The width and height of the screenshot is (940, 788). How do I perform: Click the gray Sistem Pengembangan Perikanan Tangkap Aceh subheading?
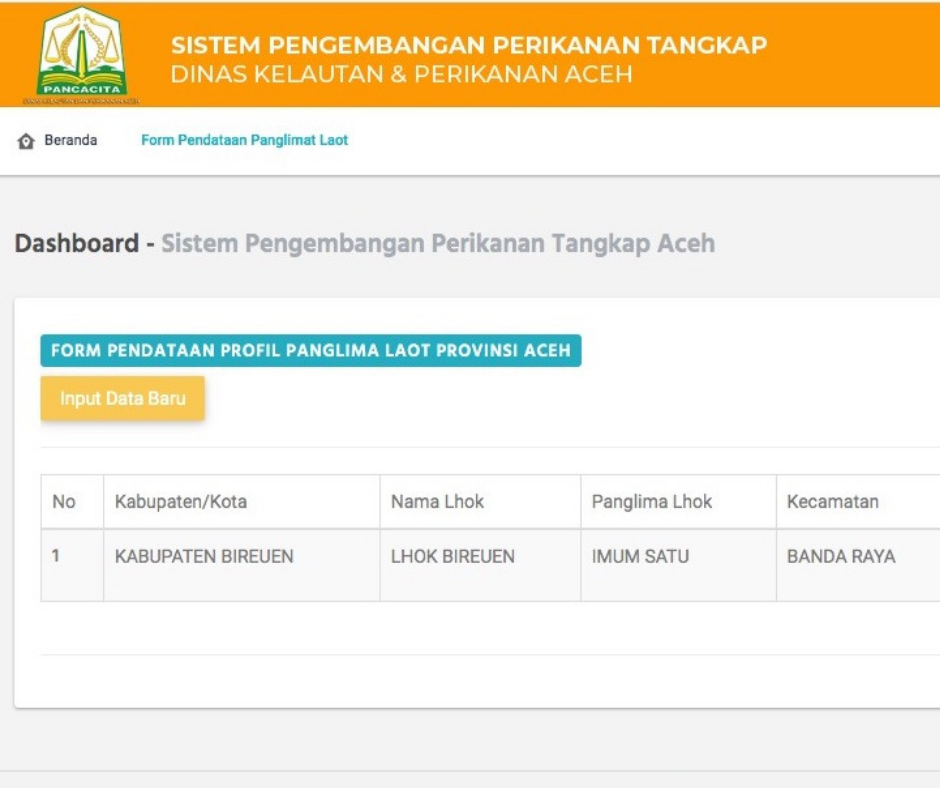click(438, 243)
